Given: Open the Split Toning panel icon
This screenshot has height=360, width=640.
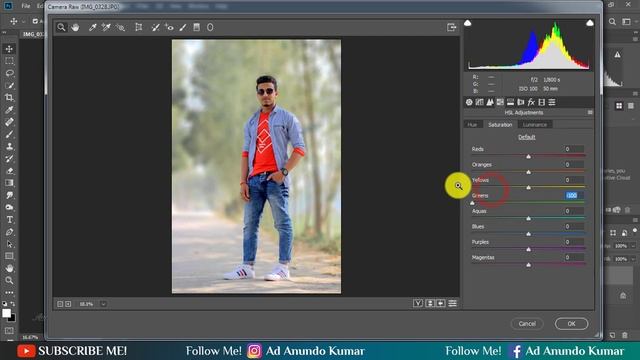Looking at the screenshot, I should [510, 102].
